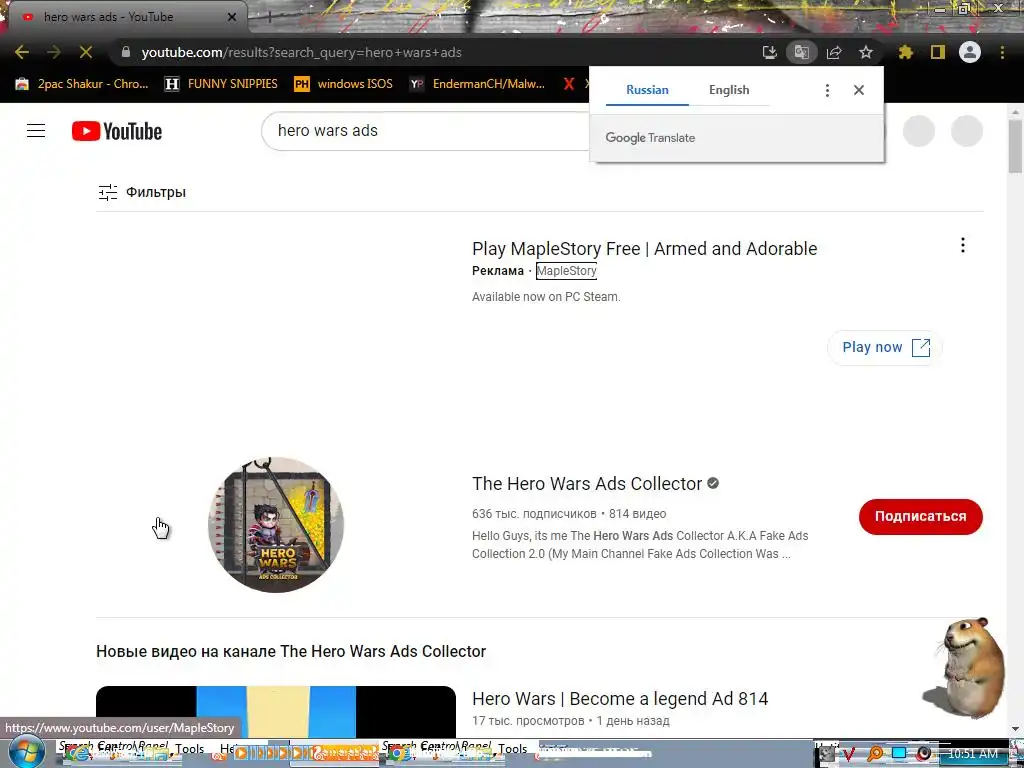This screenshot has width=1024, height=768.
Task: Click the YouTube logo
Action: point(117,131)
